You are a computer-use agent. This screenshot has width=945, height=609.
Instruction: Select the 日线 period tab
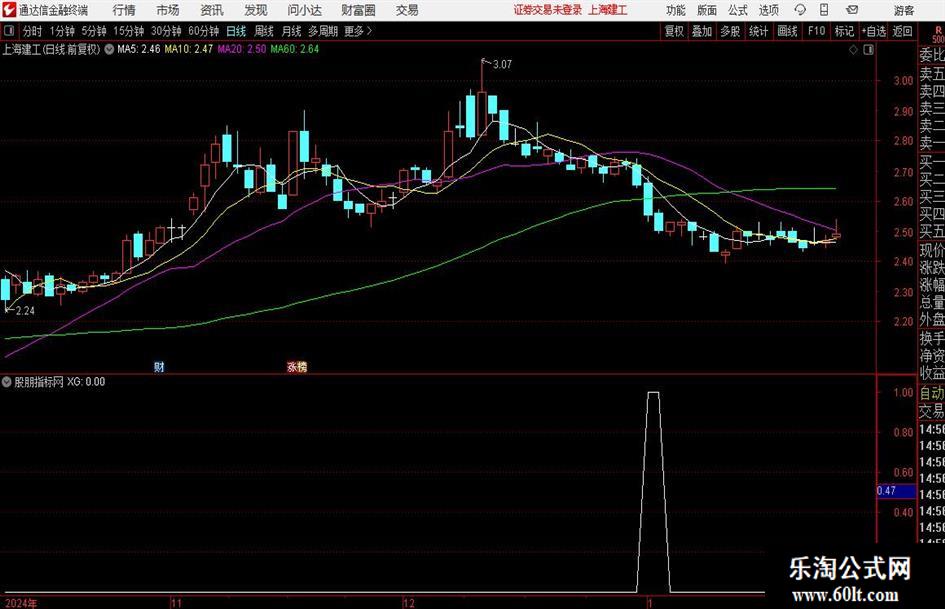point(236,31)
